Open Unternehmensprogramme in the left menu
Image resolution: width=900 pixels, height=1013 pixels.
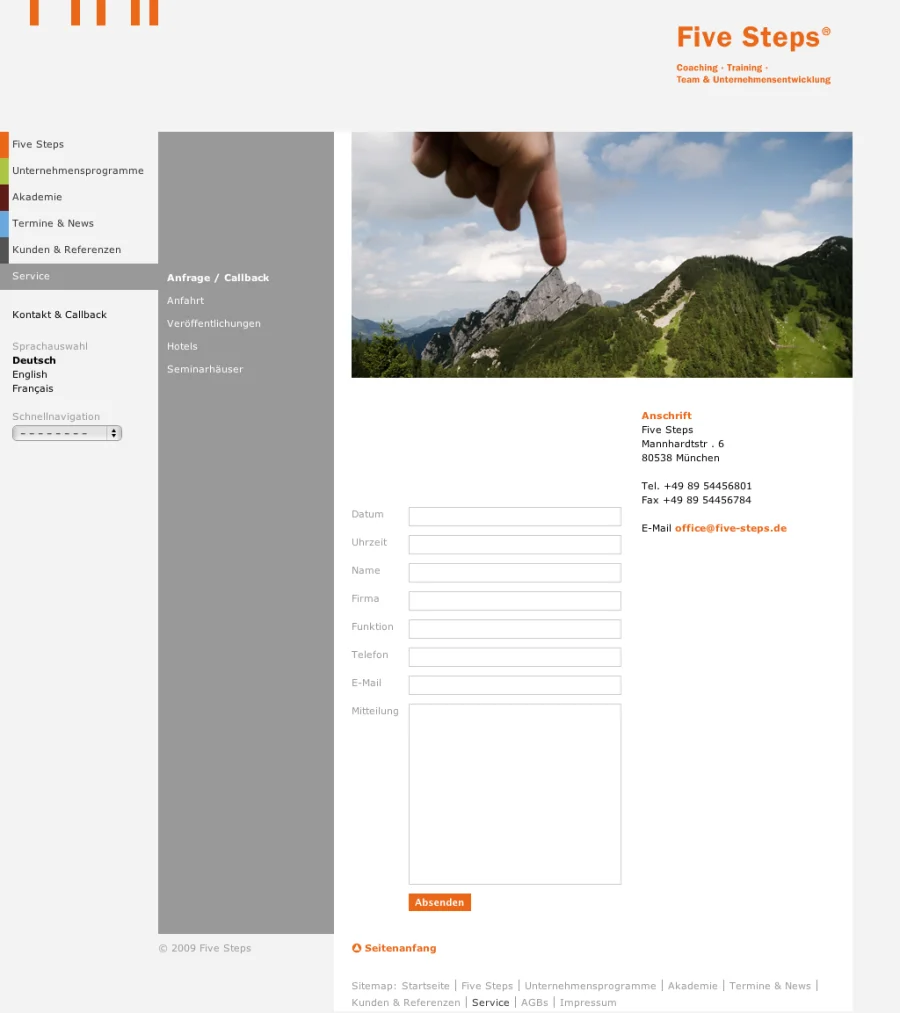78,171
